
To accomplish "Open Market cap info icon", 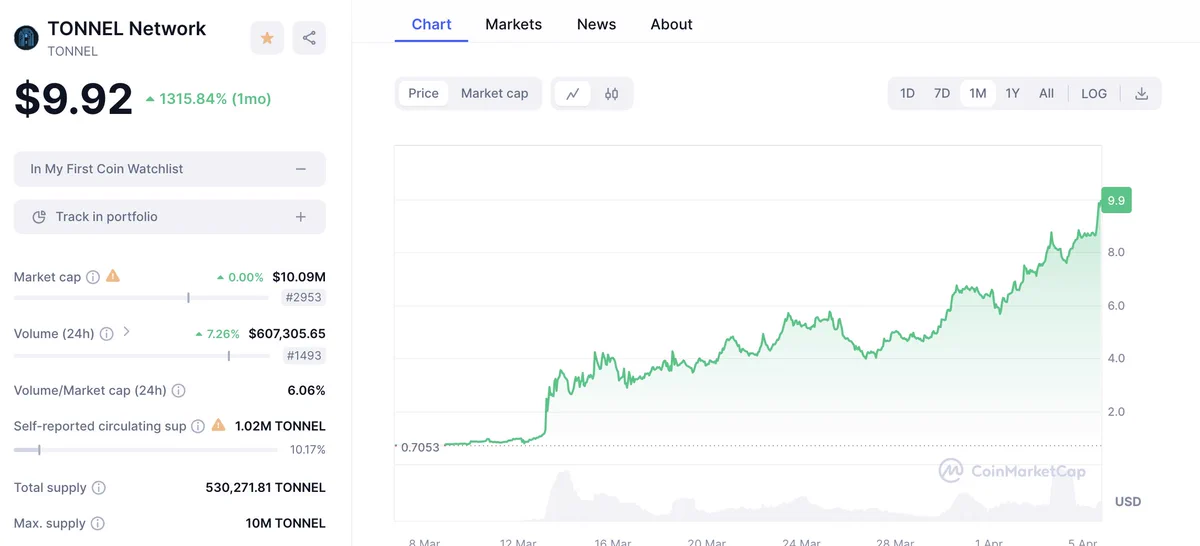I will 93,277.
